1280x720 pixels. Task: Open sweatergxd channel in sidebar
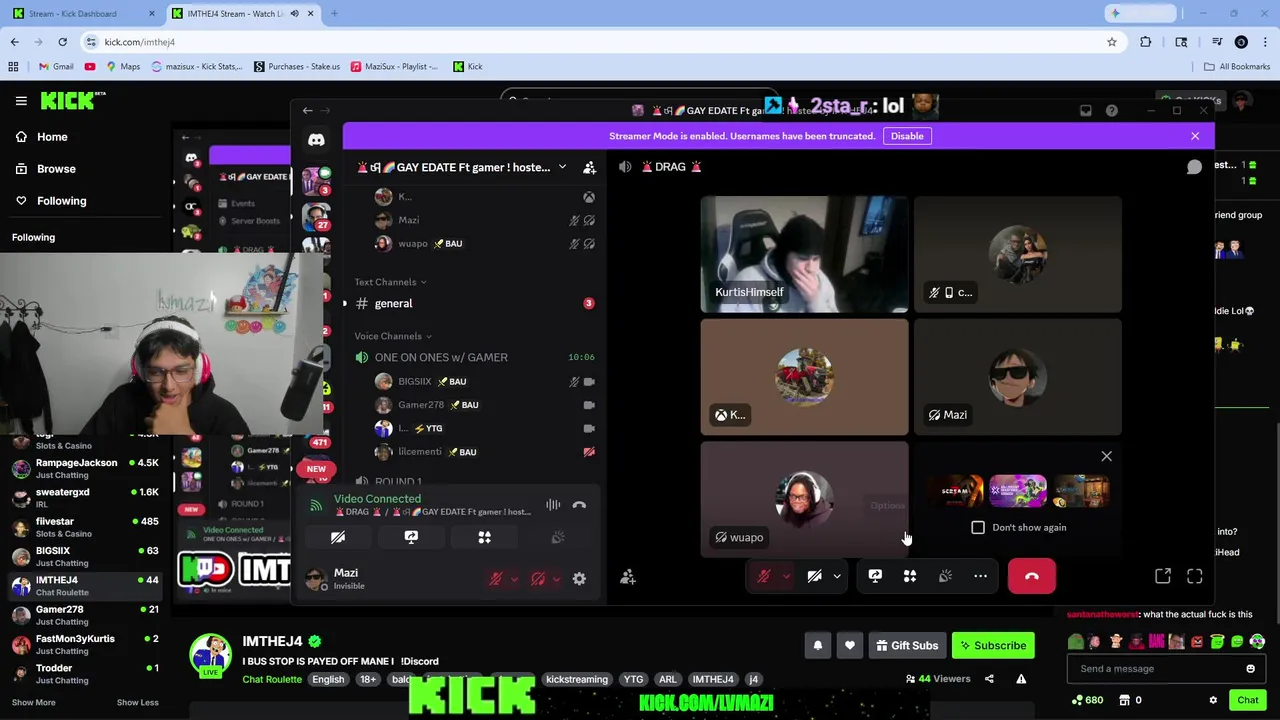tap(85, 497)
